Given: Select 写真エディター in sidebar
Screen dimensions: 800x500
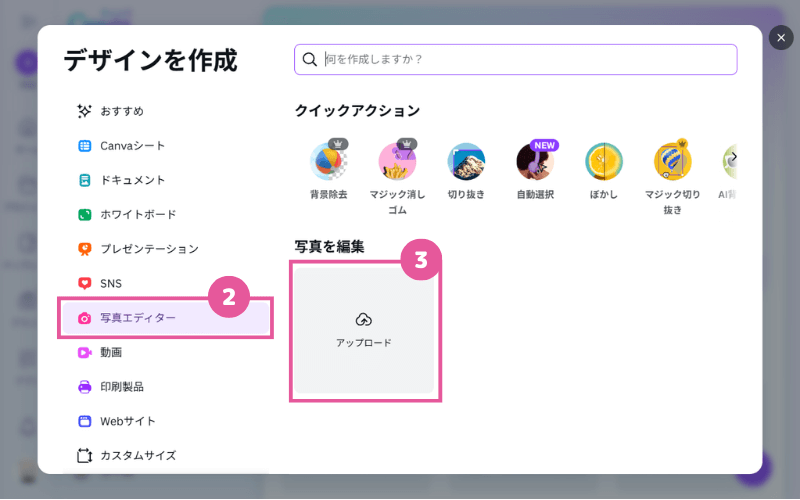Looking at the screenshot, I should (x=137, y=318).
